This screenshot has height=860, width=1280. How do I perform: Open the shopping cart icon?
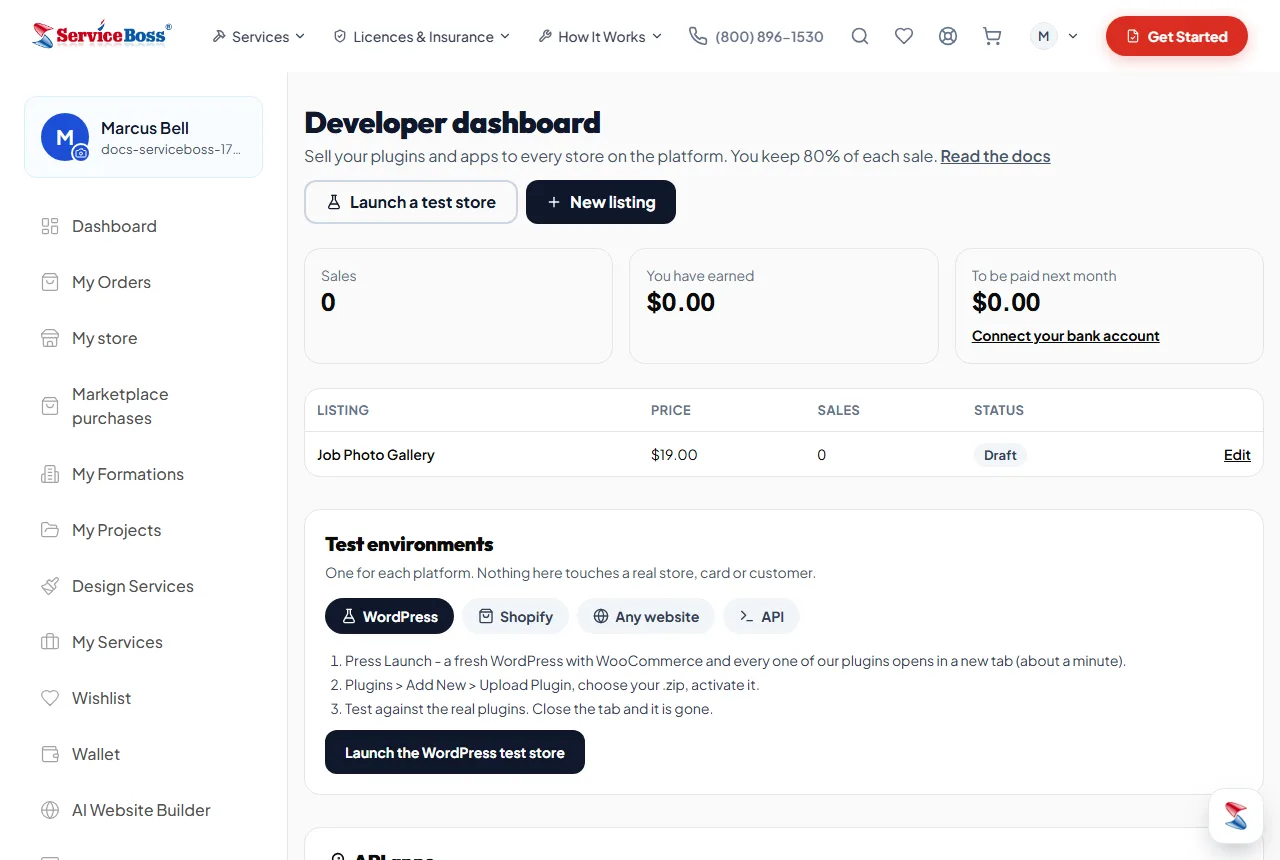tap(992, 36)
